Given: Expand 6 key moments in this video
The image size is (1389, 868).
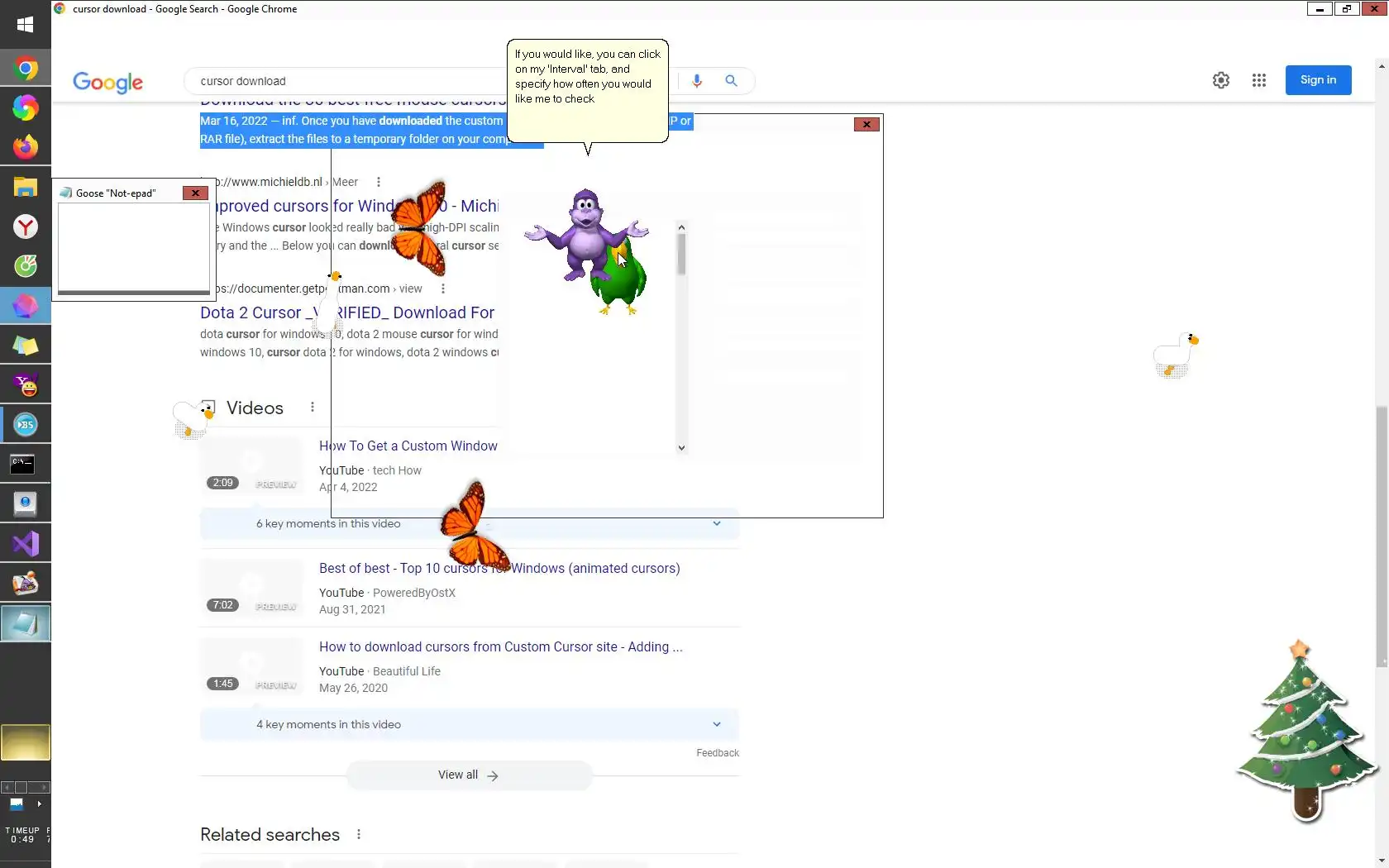Looking at the screenshot, I should (x=469, y=524).
